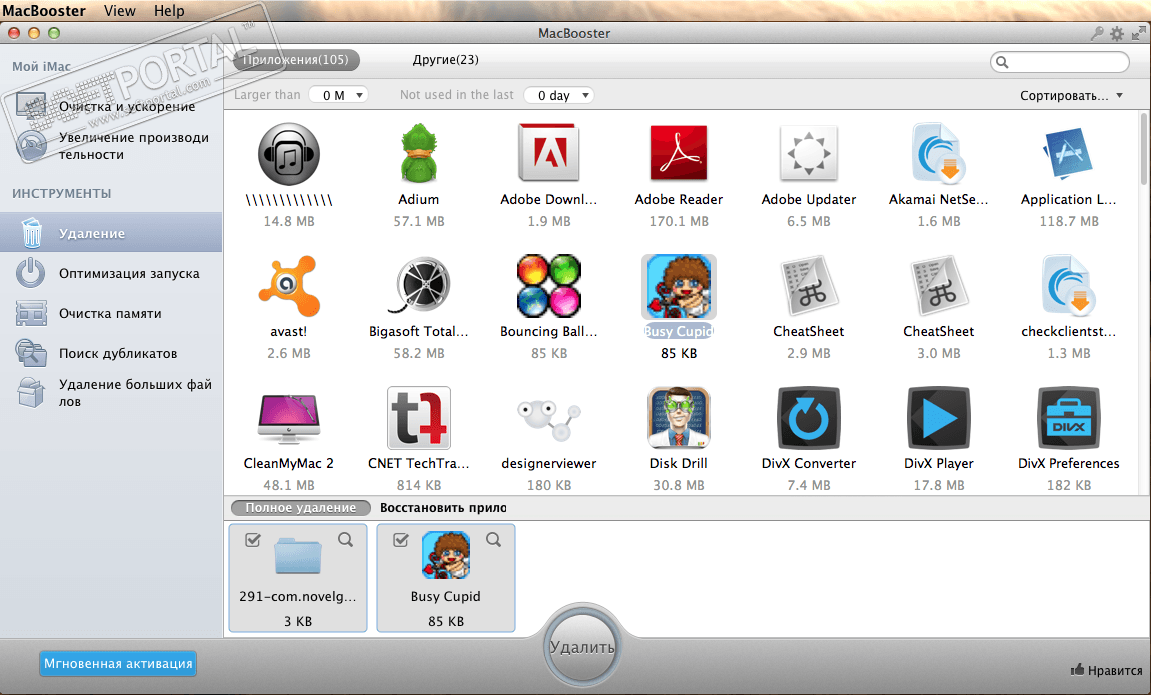Select the Удаление tool in sidebar

point(111,233)
